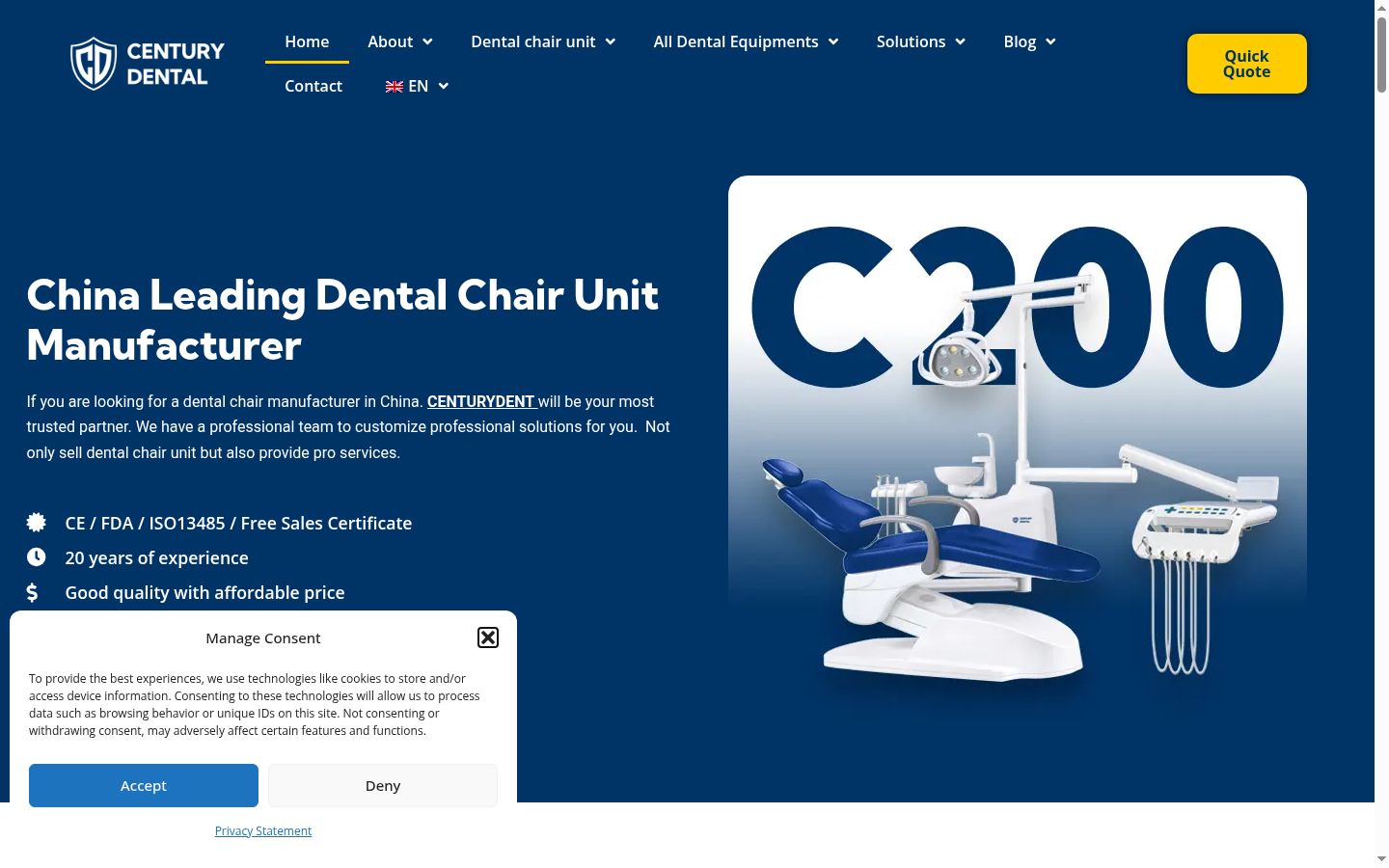
Task: Click the certificate badge icon
Action: coord(37,523)
